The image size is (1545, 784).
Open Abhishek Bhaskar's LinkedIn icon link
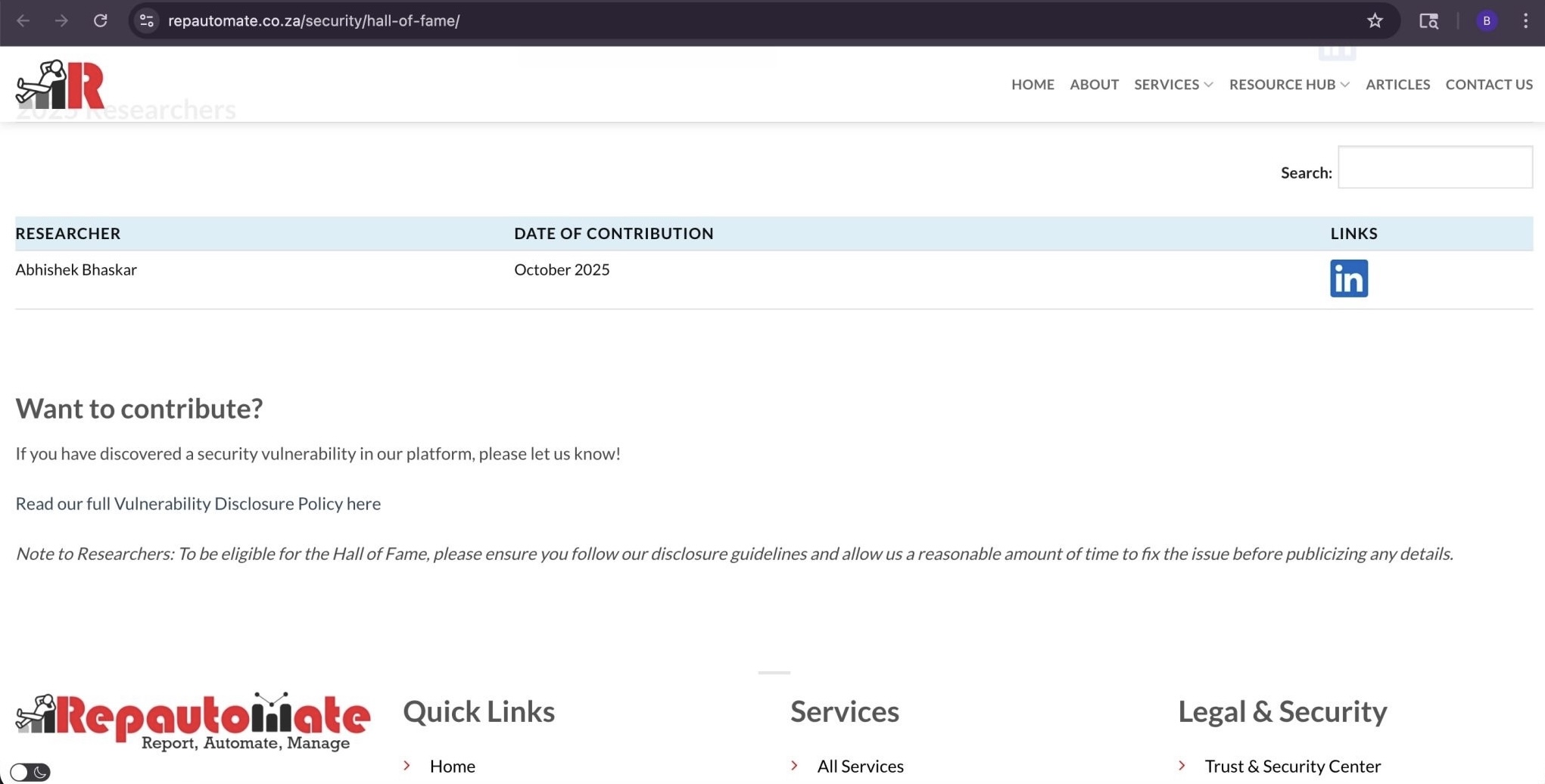pos(1349,278)
